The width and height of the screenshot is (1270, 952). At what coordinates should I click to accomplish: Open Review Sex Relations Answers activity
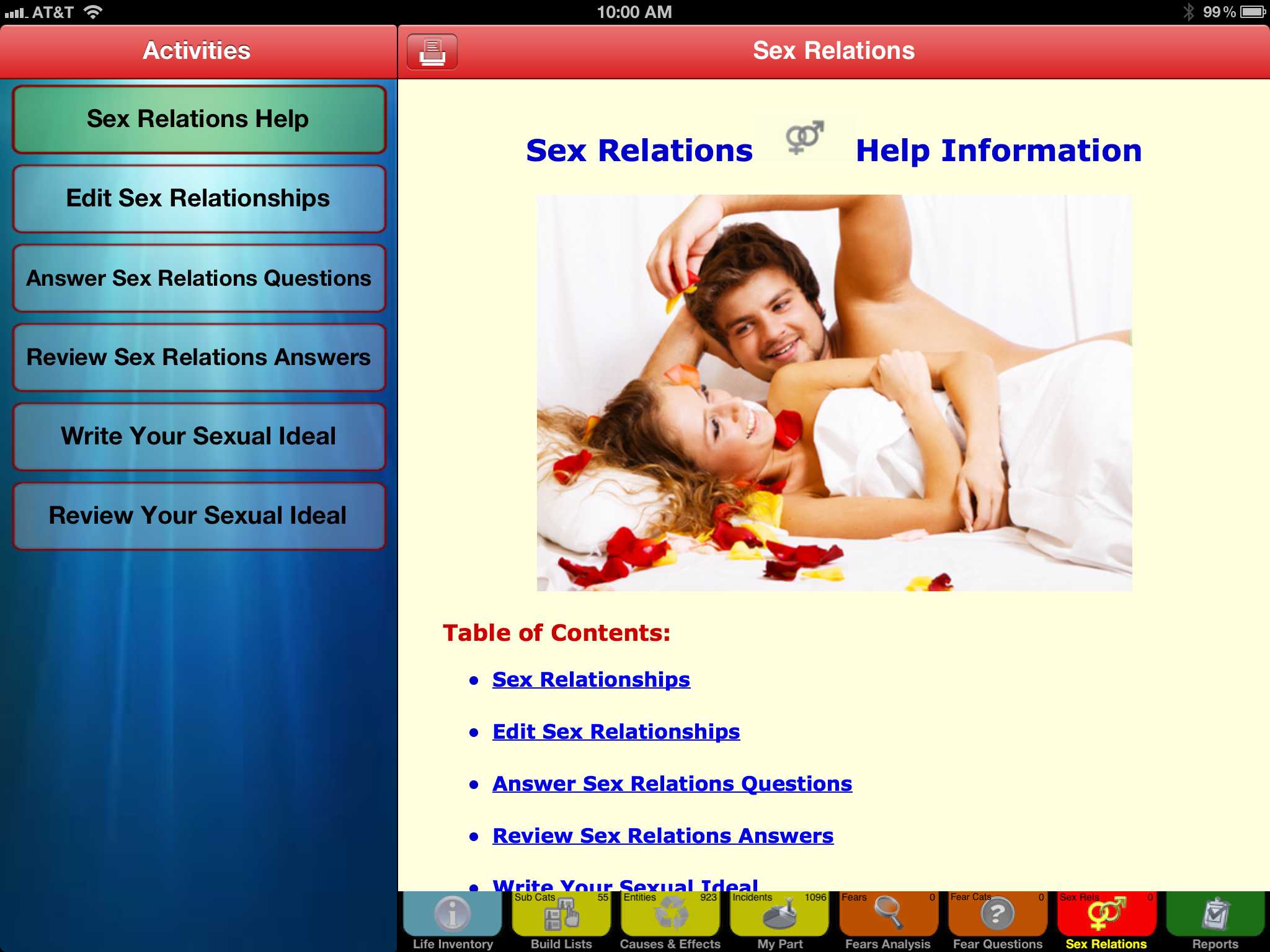click(198, 358)
